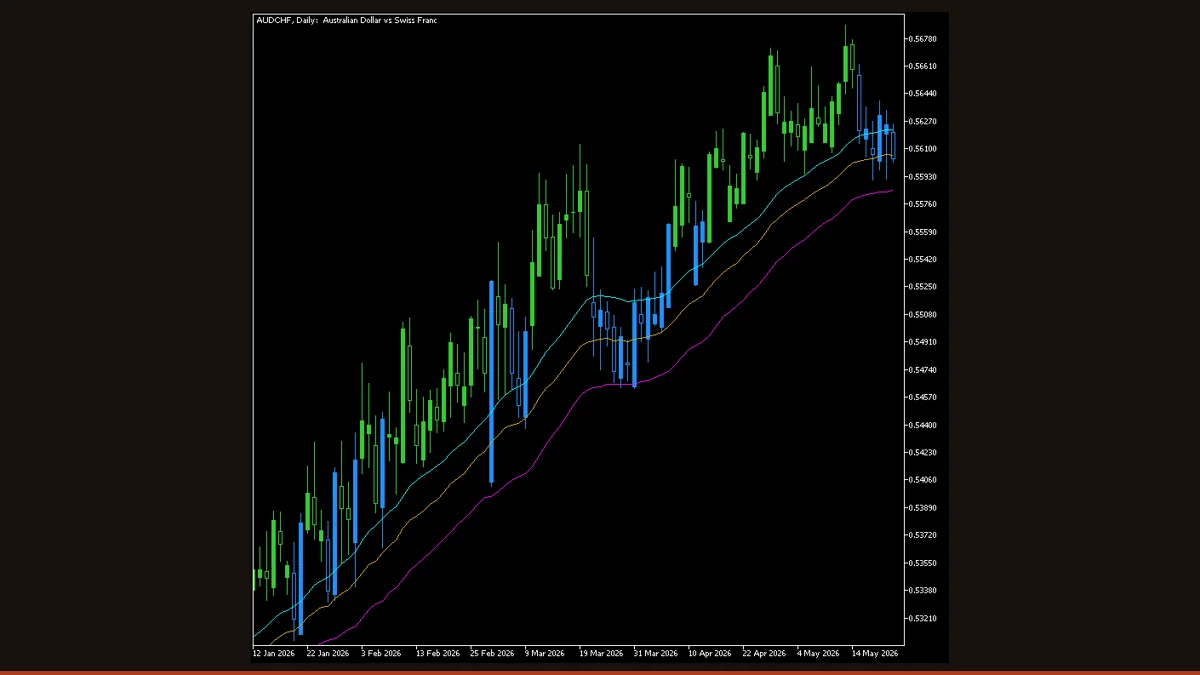This screenshot has width=1200, height=675.
Task: Click the 22 Apr 2026 date label
Action: [763, 653]
